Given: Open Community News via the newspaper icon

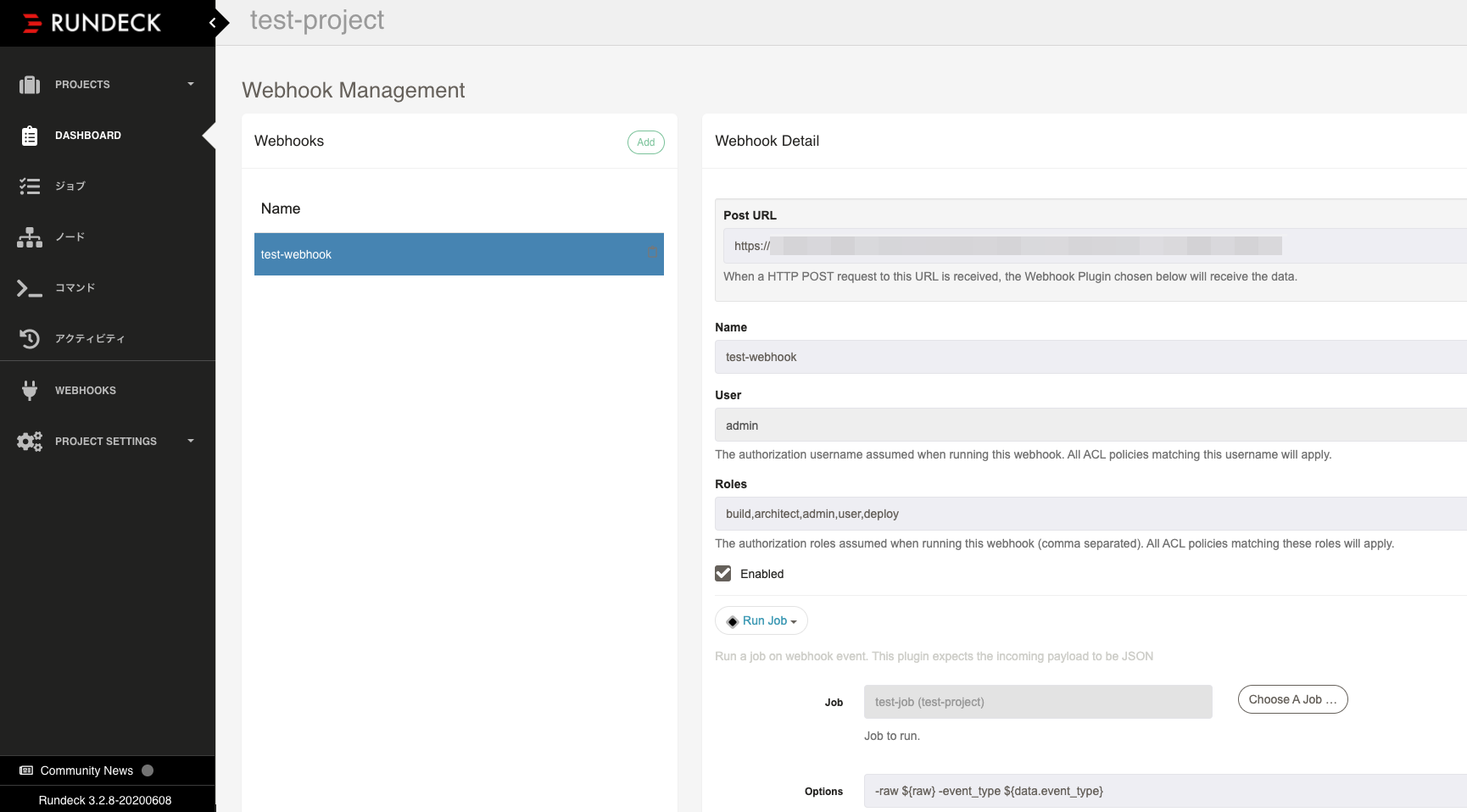Looking at the screenshot, I should pyautogui.click(x=26, y=770).
